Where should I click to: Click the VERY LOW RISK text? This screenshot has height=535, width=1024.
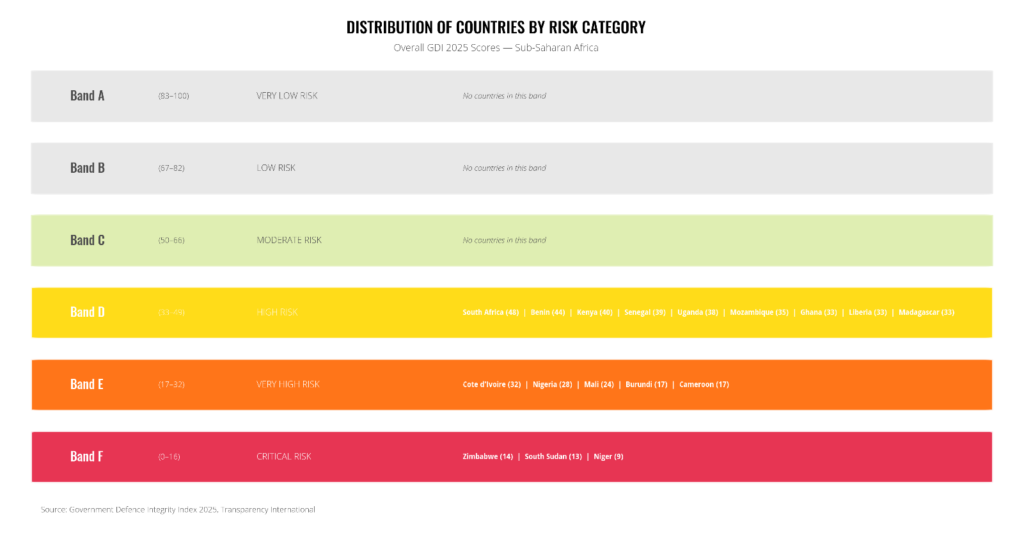click(x=287, y=96)
